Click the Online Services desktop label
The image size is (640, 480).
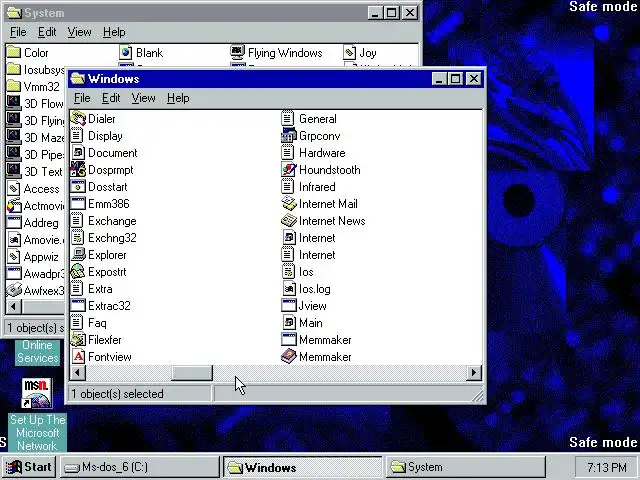pos(38,351)
